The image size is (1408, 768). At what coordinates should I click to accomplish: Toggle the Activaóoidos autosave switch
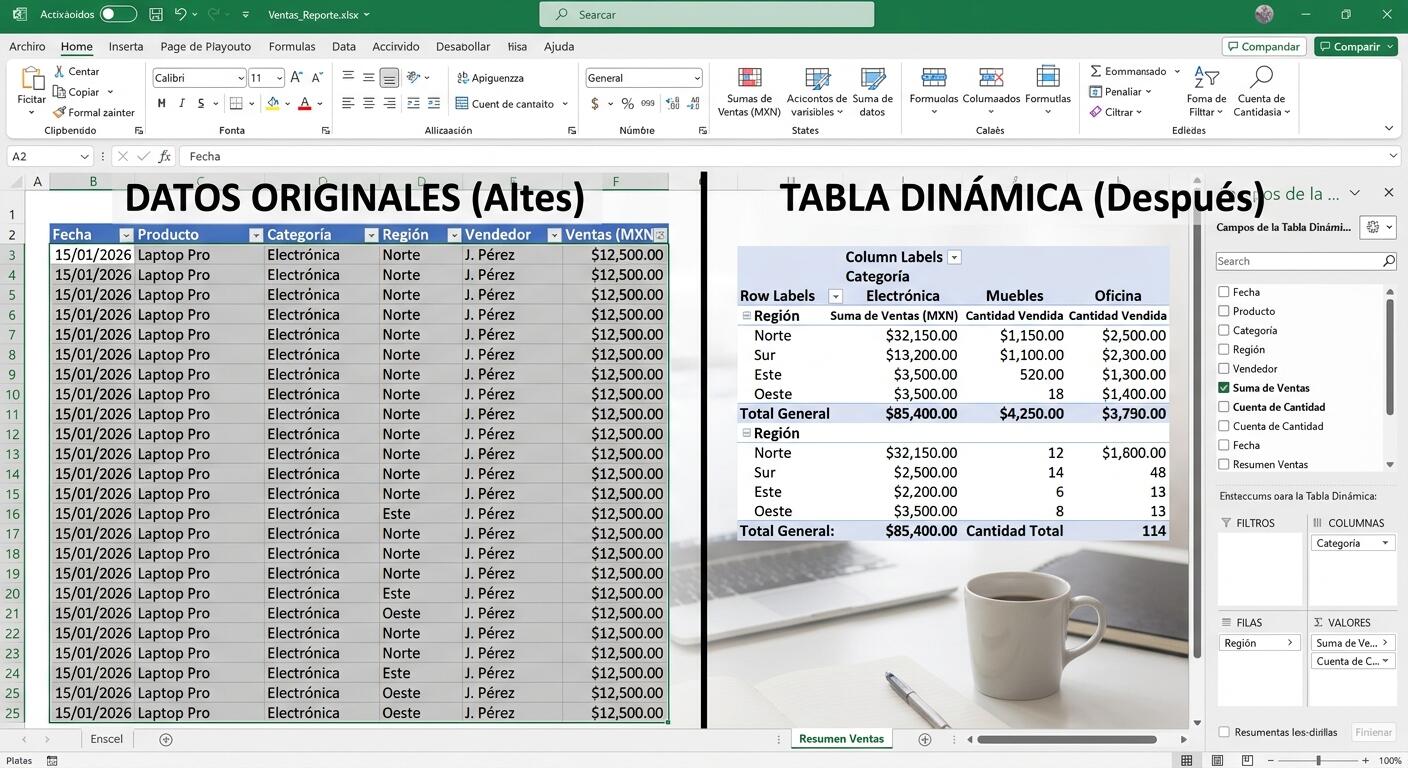pyautogui.click(x=118, y=14)
